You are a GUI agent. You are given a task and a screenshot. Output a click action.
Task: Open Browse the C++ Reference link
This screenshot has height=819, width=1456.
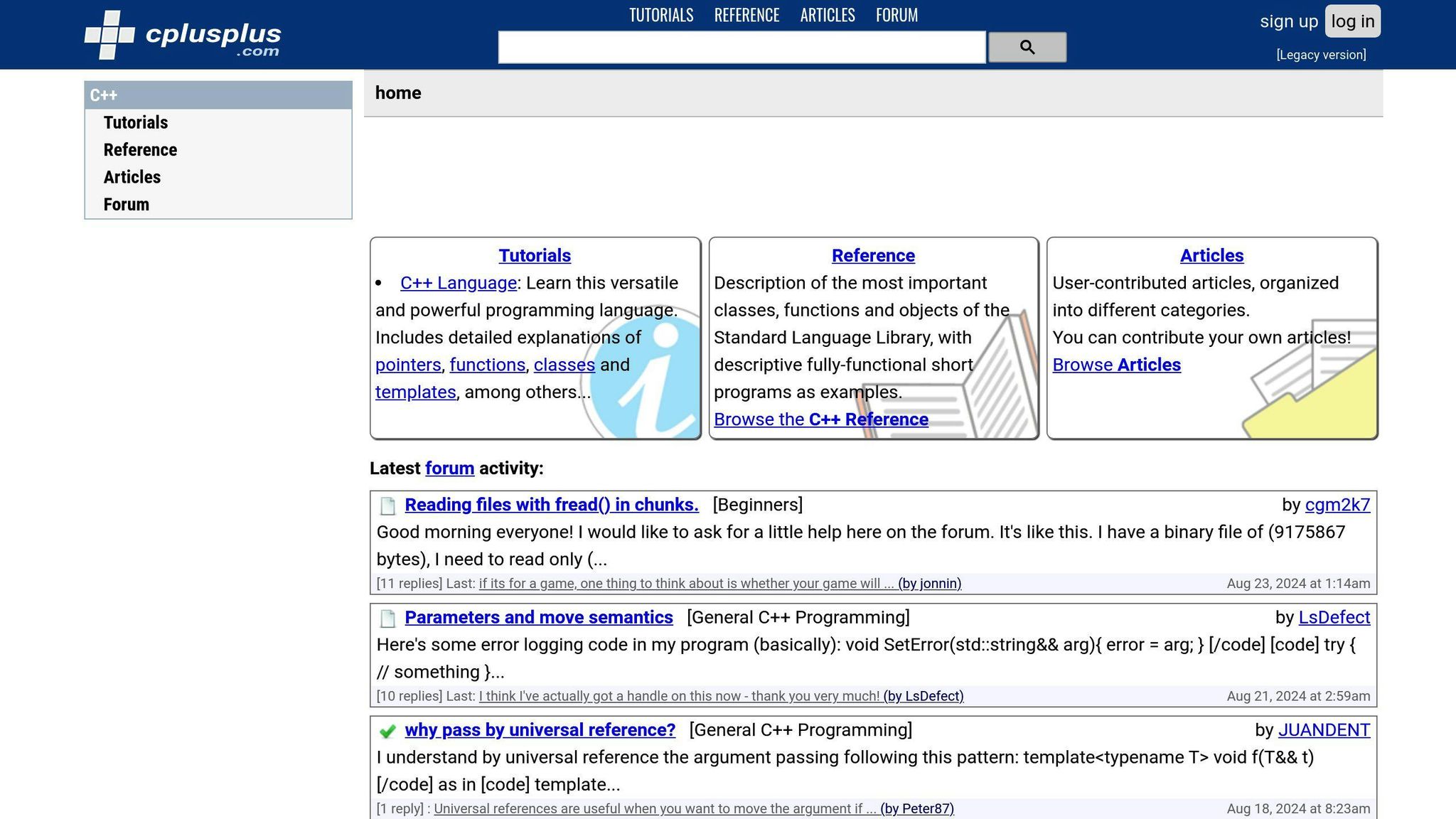[x=820, y=419]
